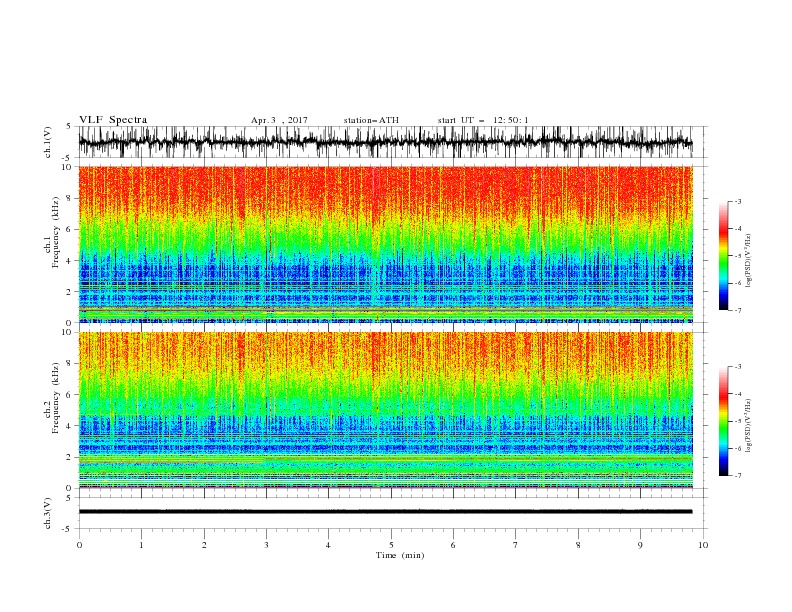This screenshot has height=612, width=792.
Task: Click the ch.1 spectrogram color scale bar
Action: (x=723, y=256)
